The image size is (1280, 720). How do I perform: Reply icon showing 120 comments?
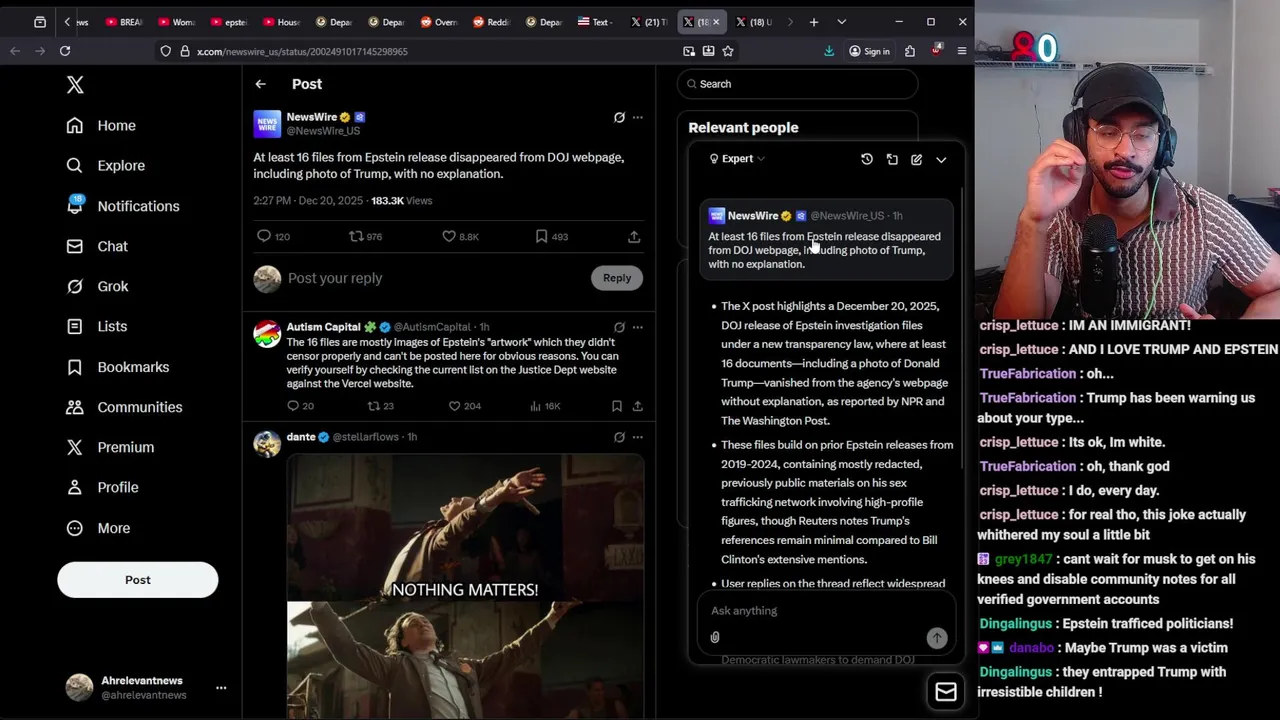coord(264,236)
